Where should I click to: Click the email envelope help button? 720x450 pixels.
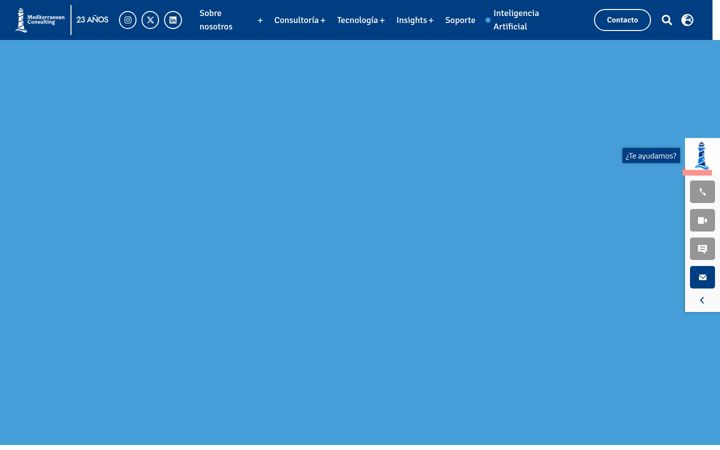pos(702,277)
